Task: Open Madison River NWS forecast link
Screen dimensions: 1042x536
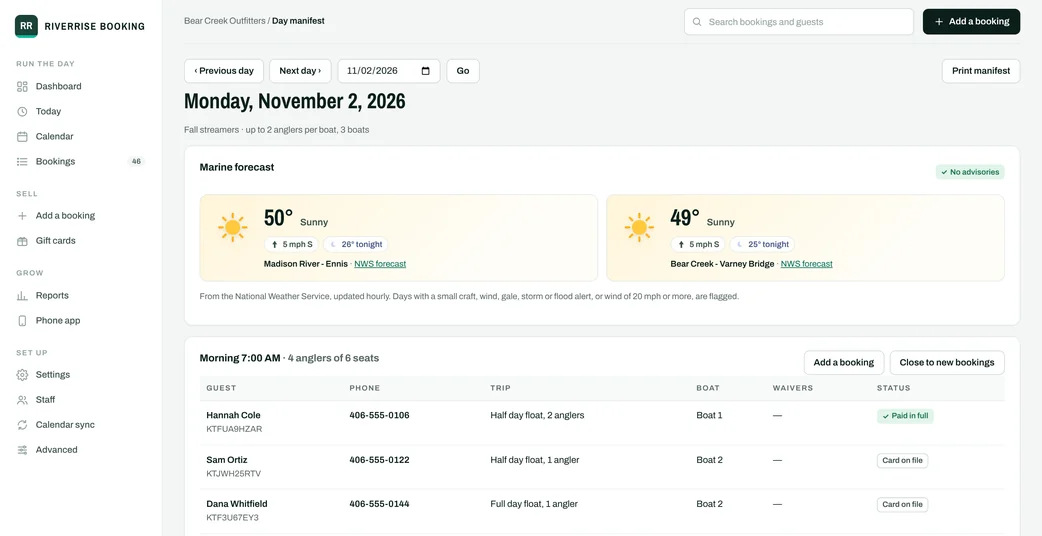Action: tap(380, 264)
